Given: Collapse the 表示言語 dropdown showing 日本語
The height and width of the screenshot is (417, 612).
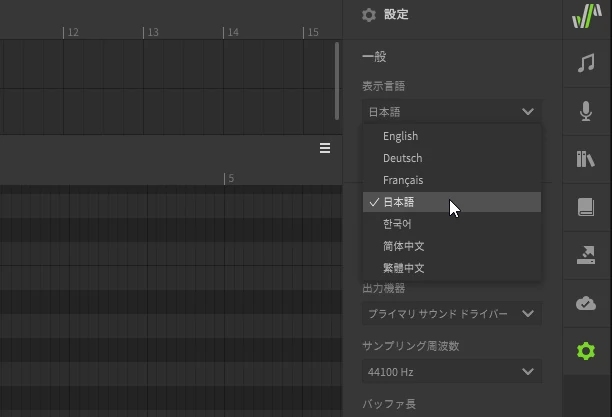Looking at the screenshot, I should click(452, 112).
